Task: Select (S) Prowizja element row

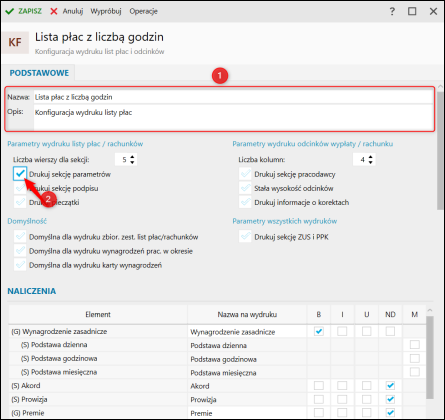Action: (x=98, y=399)
